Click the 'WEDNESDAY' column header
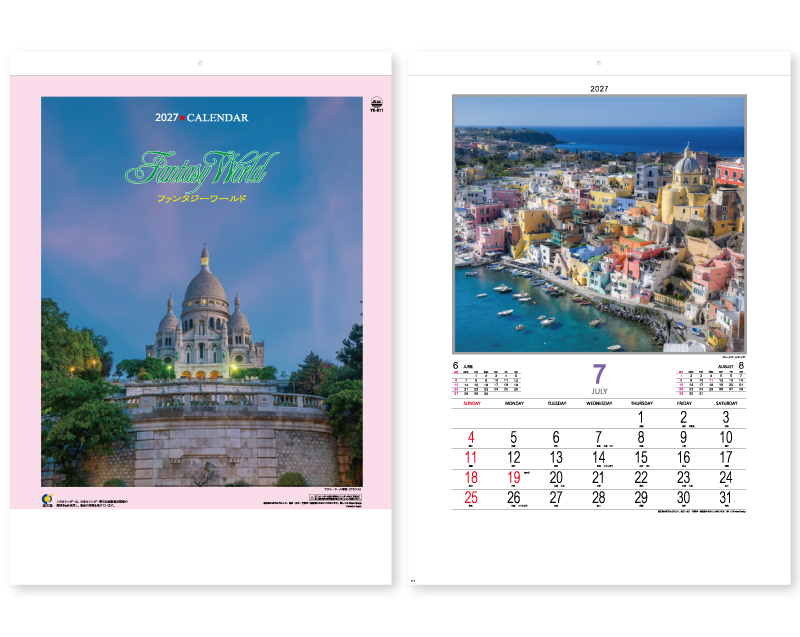This screenshot has width=800, height=637. [x=599, y=403]
